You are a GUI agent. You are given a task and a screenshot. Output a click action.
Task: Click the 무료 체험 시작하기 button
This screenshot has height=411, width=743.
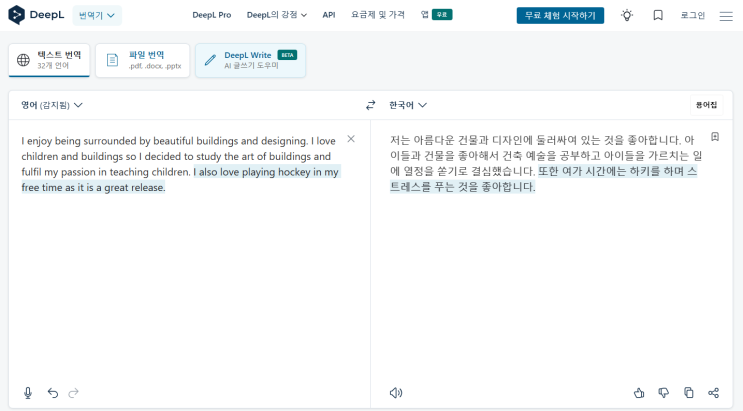560,16
